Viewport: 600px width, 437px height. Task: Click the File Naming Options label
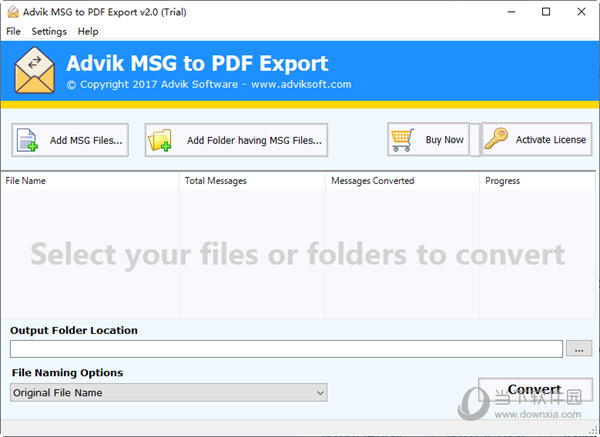pos(67,373)
